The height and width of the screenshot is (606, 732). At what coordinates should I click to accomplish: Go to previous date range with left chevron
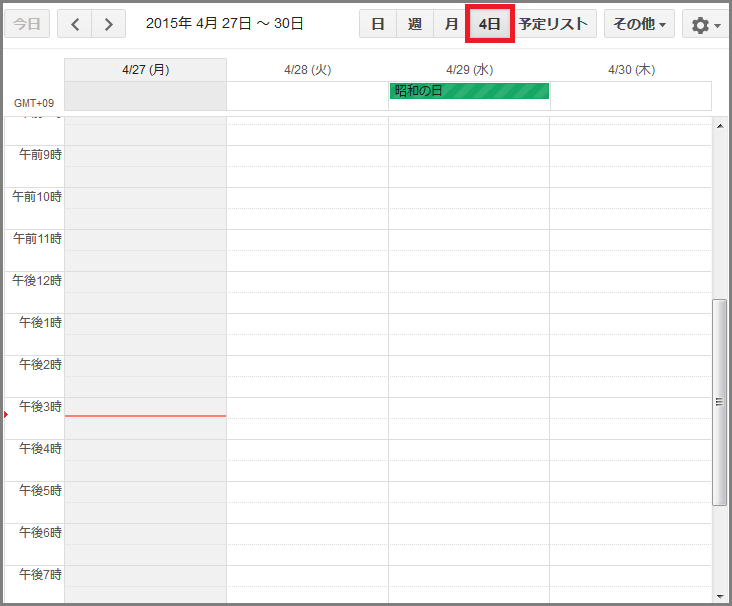pyautogui.click(x=75, y=24)
